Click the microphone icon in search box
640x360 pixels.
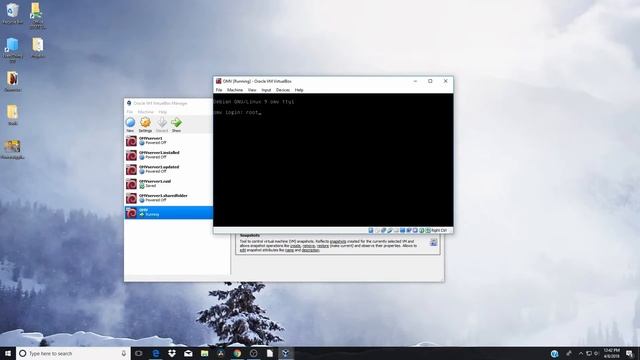click(124, 353)
